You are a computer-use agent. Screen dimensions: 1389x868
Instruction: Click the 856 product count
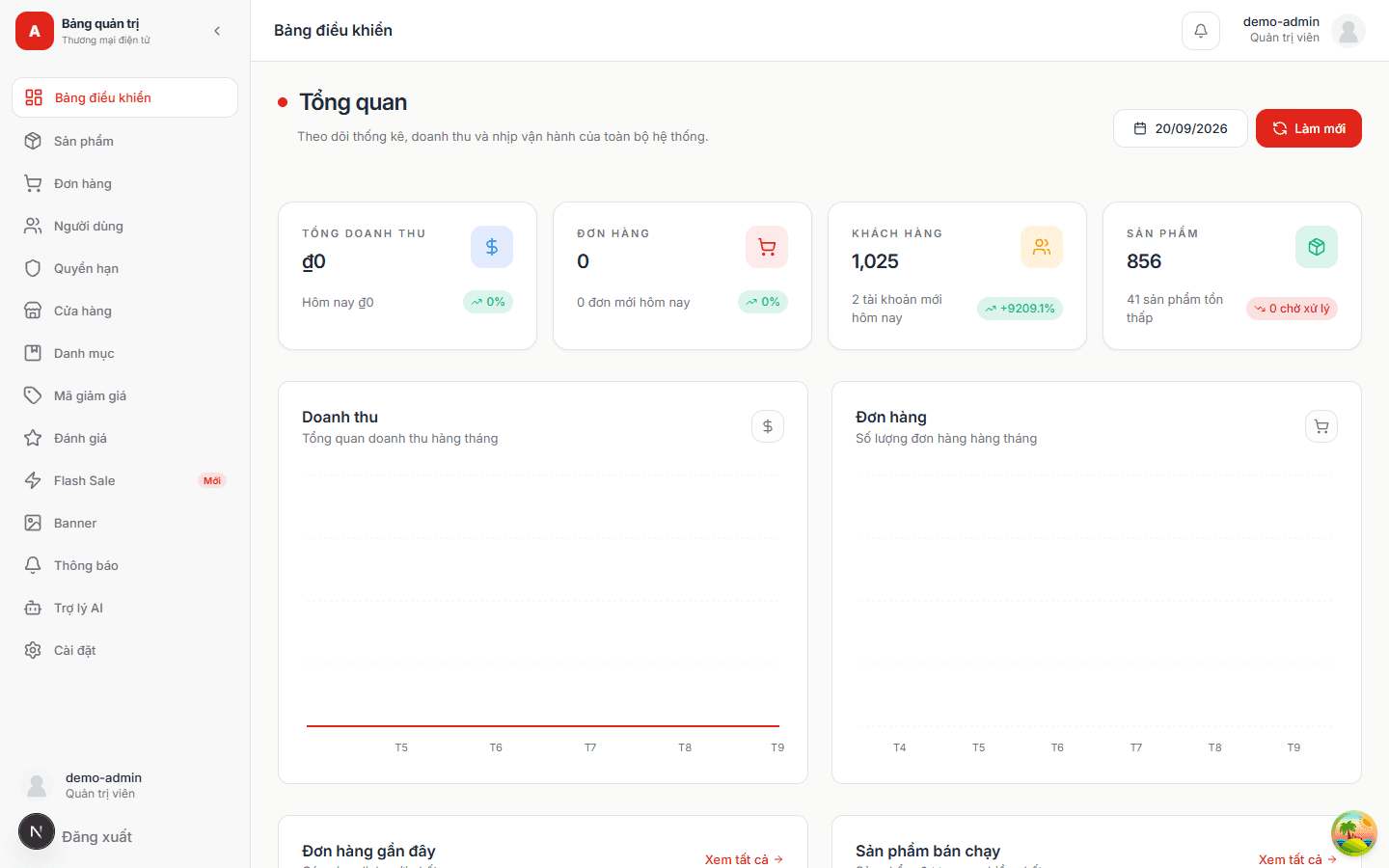[x=1144, y=261]
